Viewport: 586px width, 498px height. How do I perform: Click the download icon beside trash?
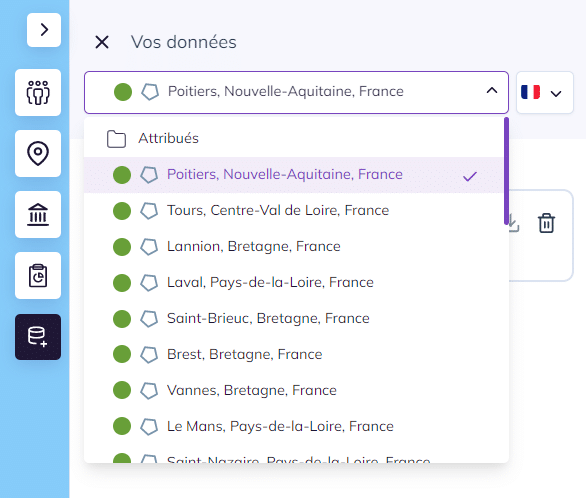pos(514,223)
